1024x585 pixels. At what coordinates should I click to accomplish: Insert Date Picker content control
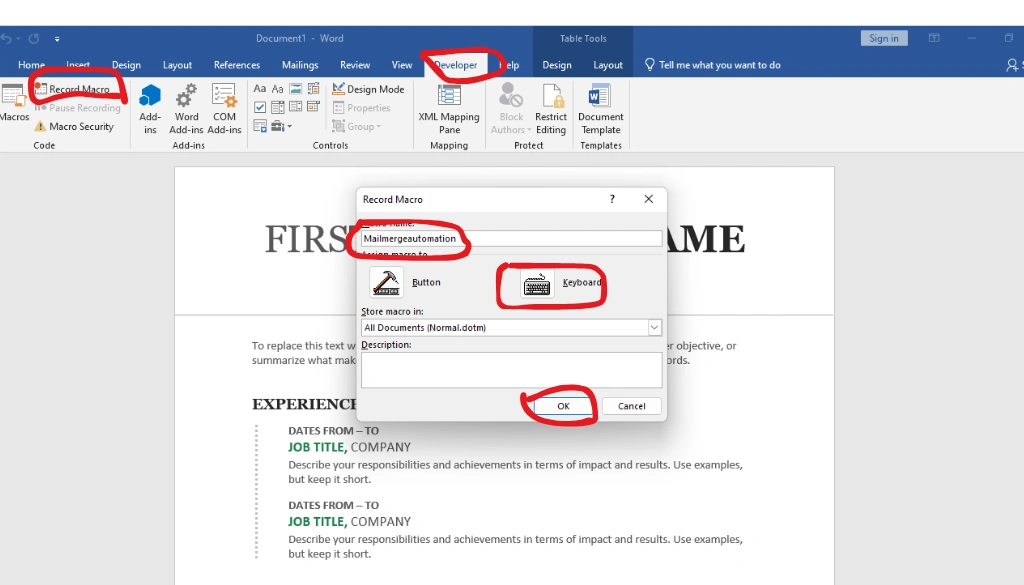coord(313,107)
